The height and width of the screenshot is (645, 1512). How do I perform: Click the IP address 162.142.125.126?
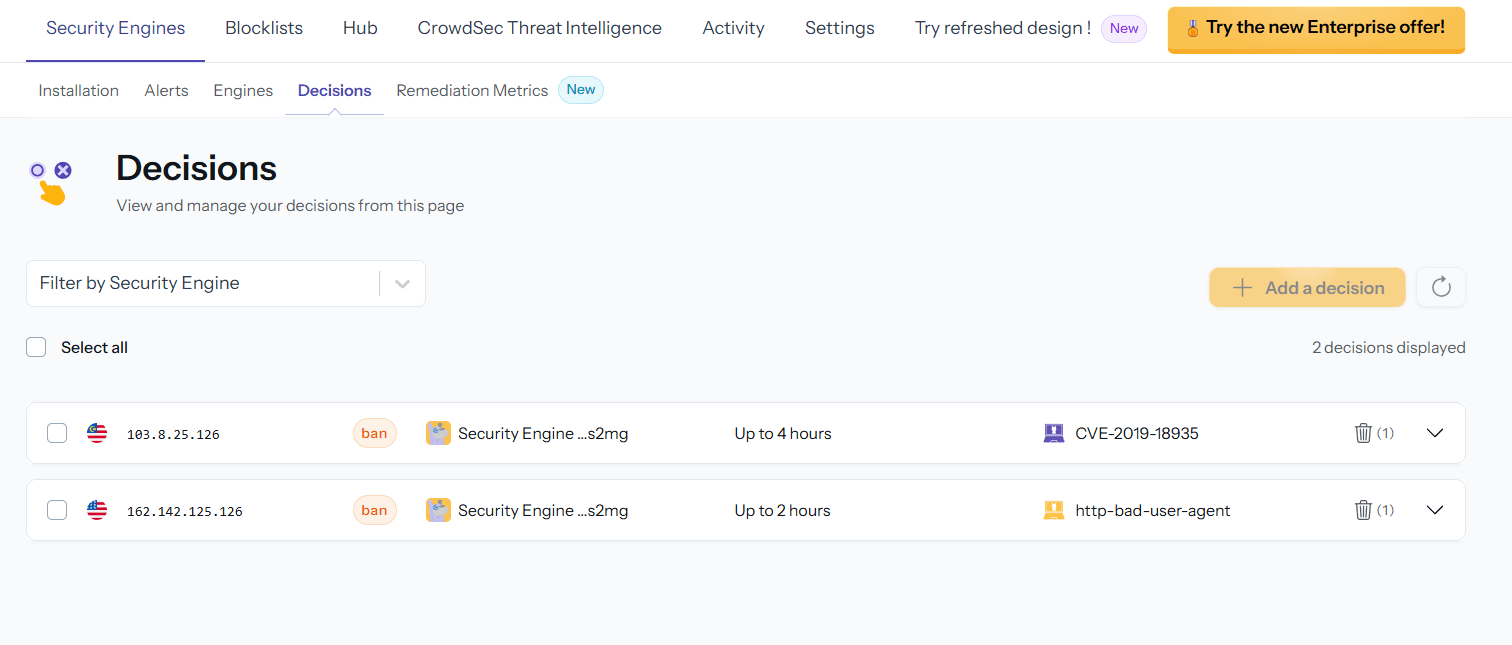185,511
